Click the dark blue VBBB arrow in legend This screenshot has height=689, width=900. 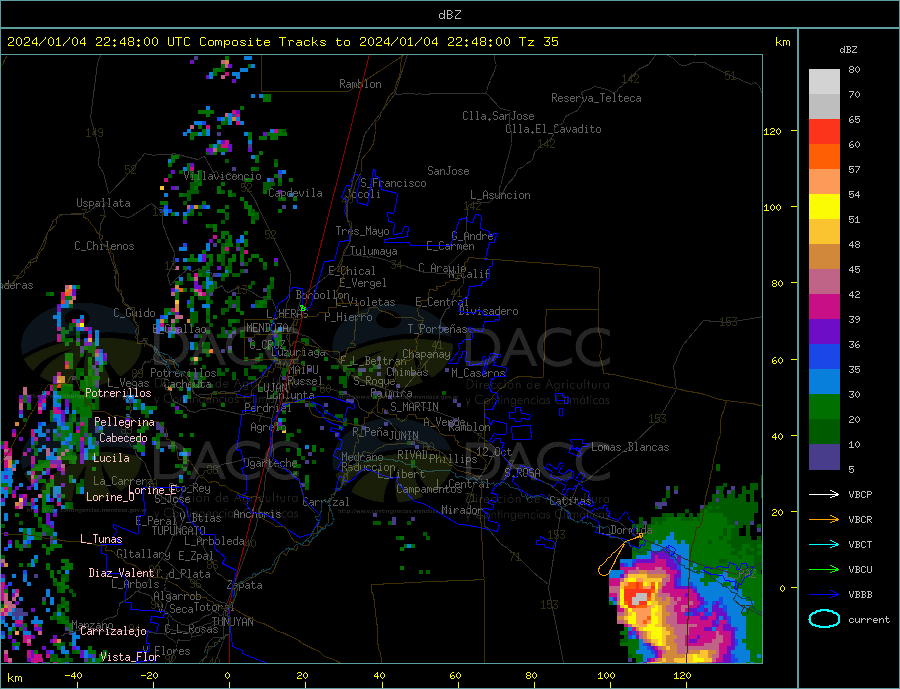[x=824, y=594]
